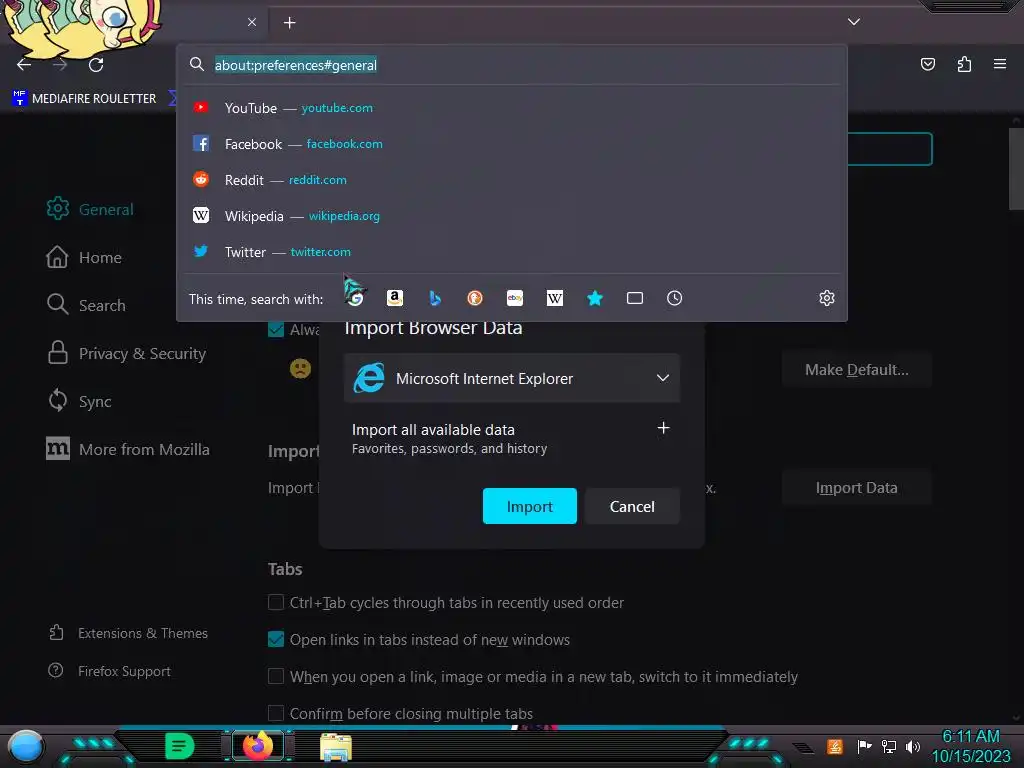Open More from Mozilla category
1024x768 pixels.
click(x=128, y=449)
